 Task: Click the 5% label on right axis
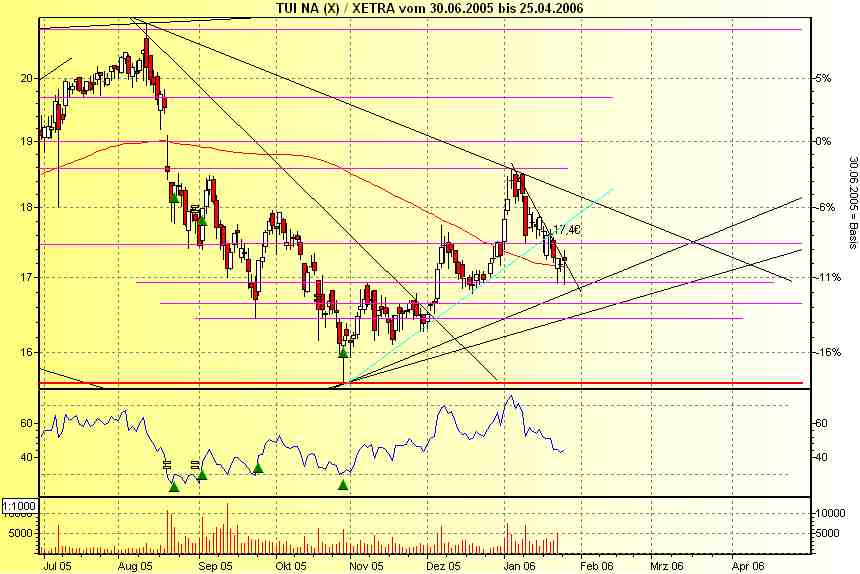pyautogui.click(x=823, y=78)
